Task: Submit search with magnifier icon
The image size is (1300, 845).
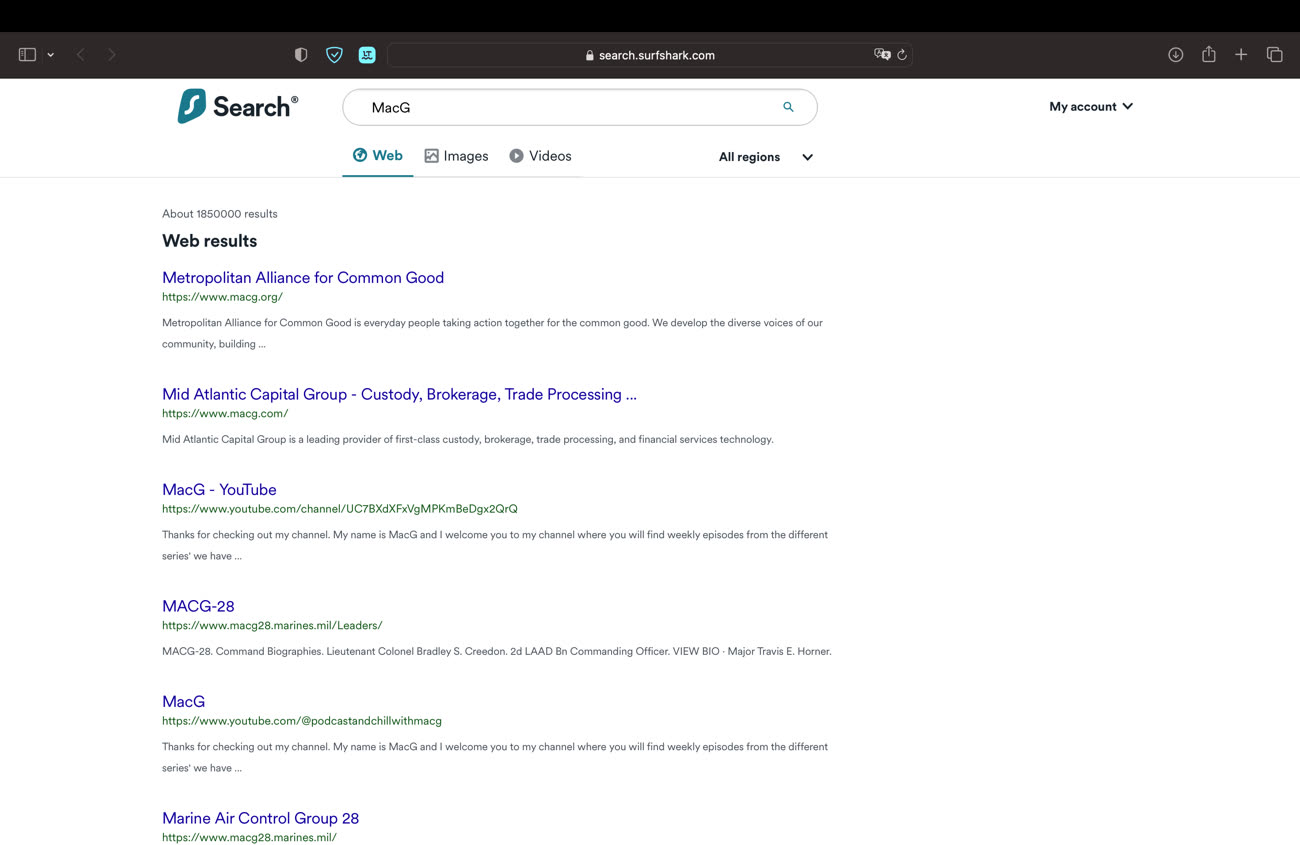Action: pos(788,107)
